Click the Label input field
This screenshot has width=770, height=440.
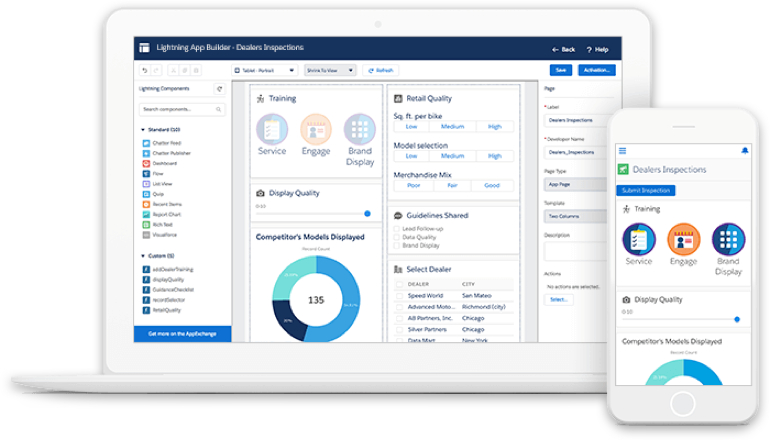tap(575, 120)
